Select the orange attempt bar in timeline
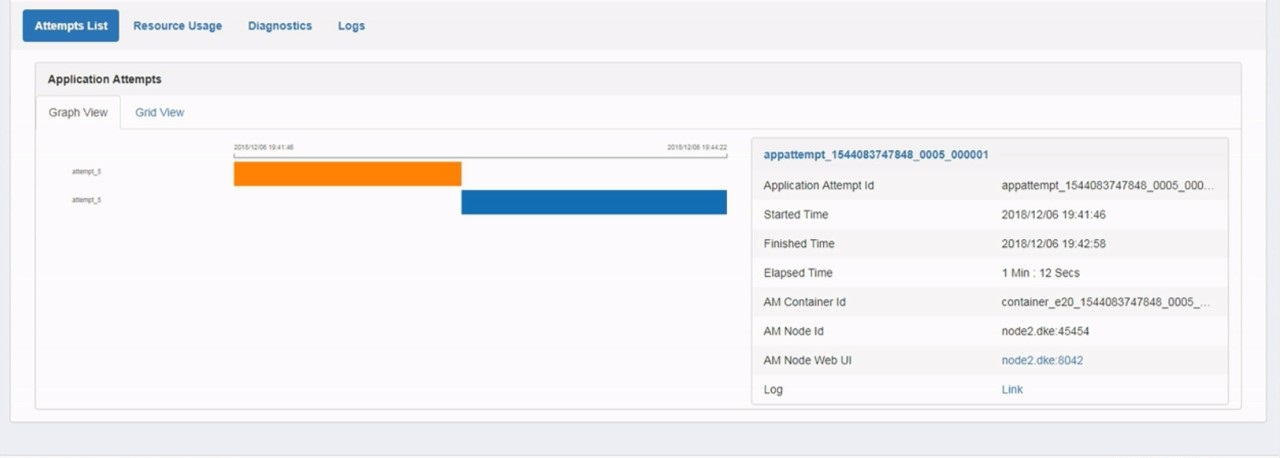The image size is (1280, 458). pos(347,174)
